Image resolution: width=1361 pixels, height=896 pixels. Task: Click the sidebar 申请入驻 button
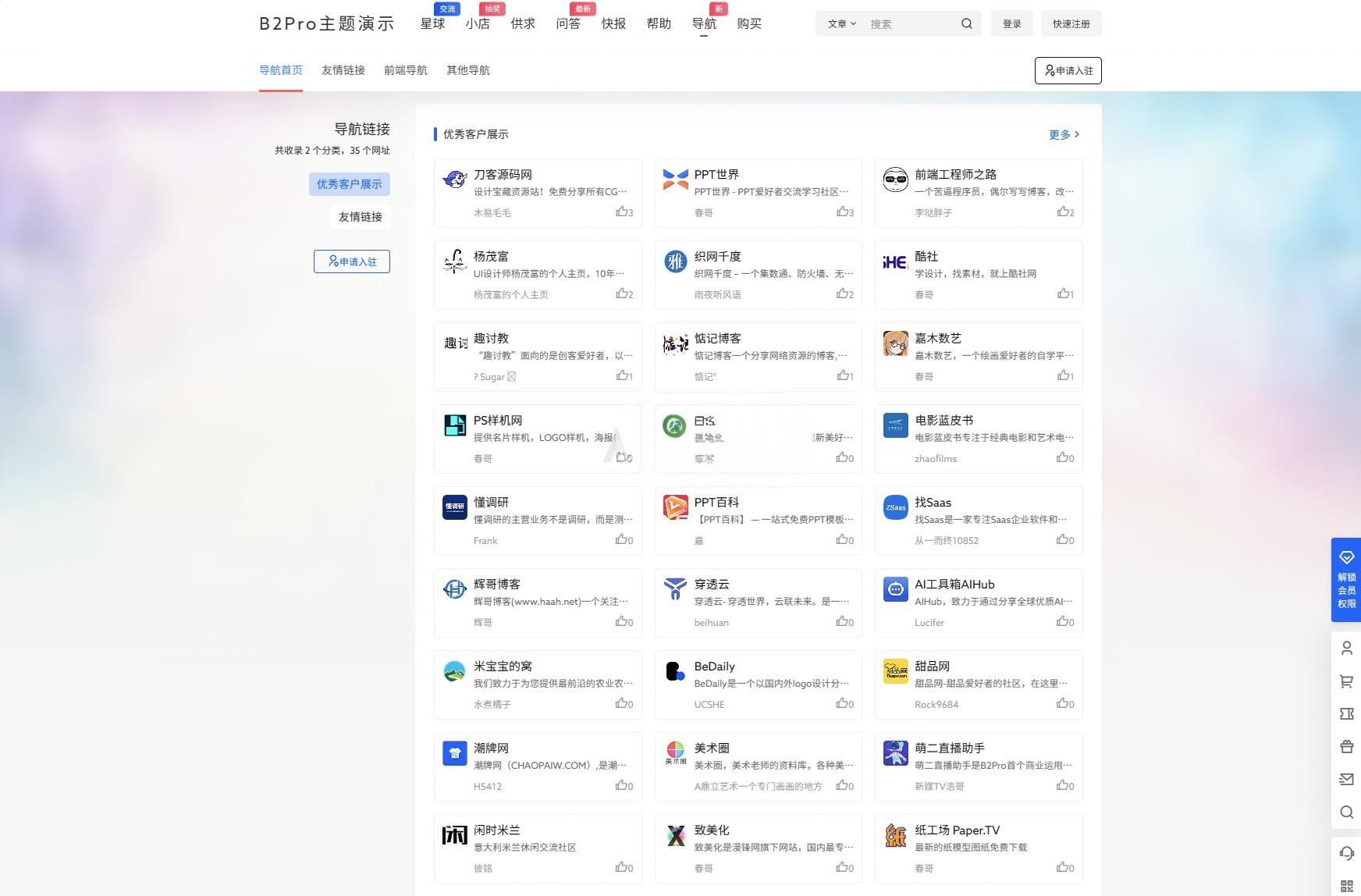click(352, 261)
